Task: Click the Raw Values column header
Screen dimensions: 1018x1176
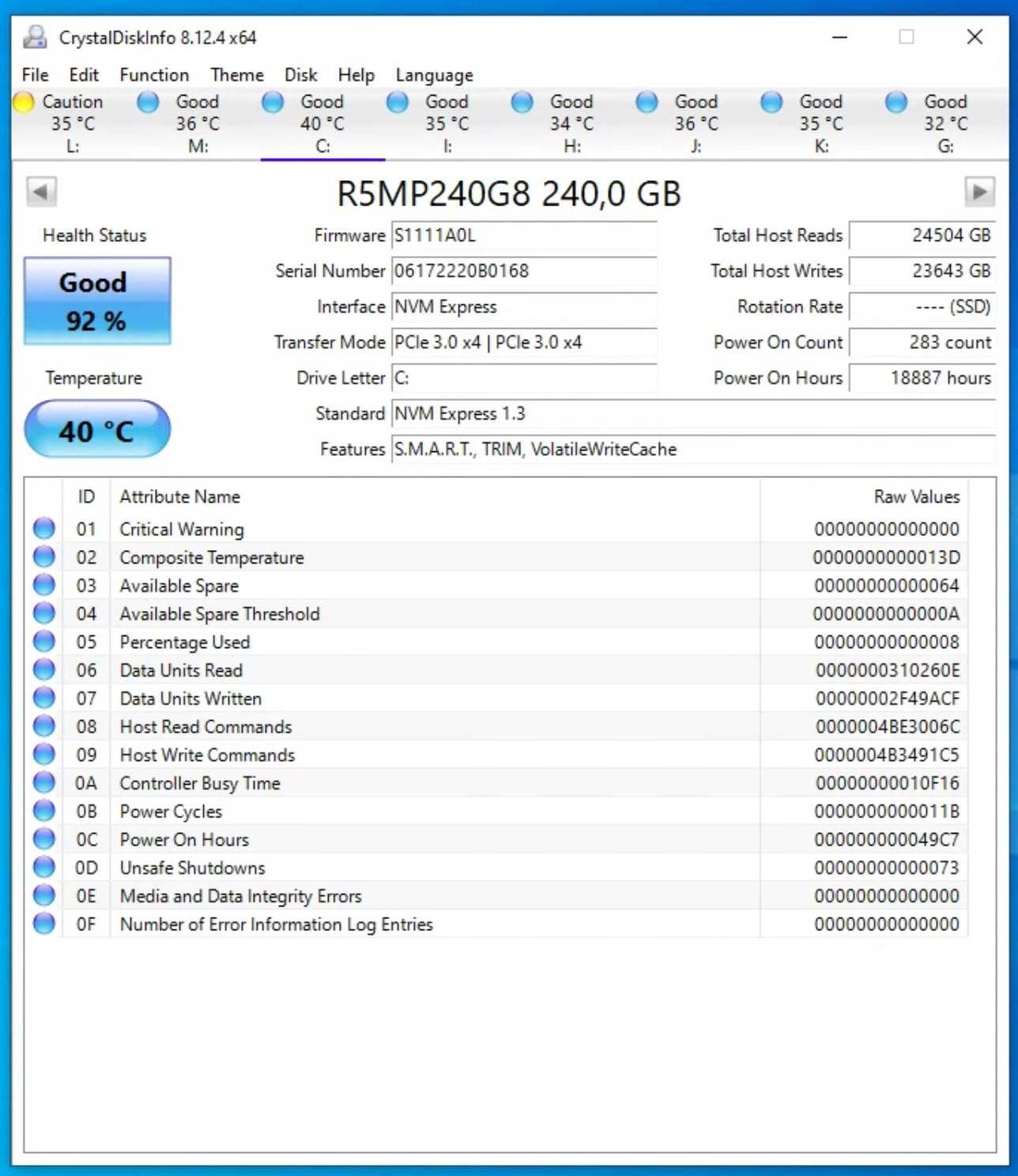Action: point(865,496)
